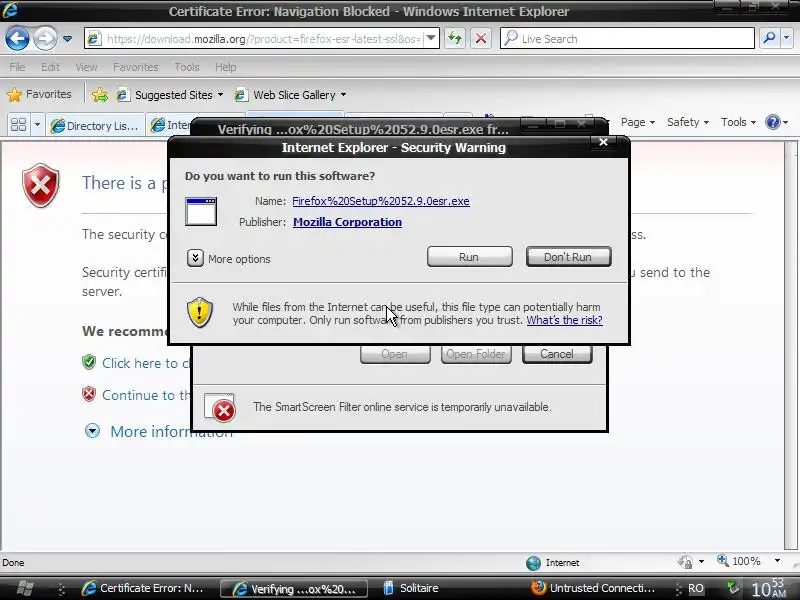The width and height of the screenshot is (800, 600).
Task: Open the Safety command bar menu
Action: 688,122
